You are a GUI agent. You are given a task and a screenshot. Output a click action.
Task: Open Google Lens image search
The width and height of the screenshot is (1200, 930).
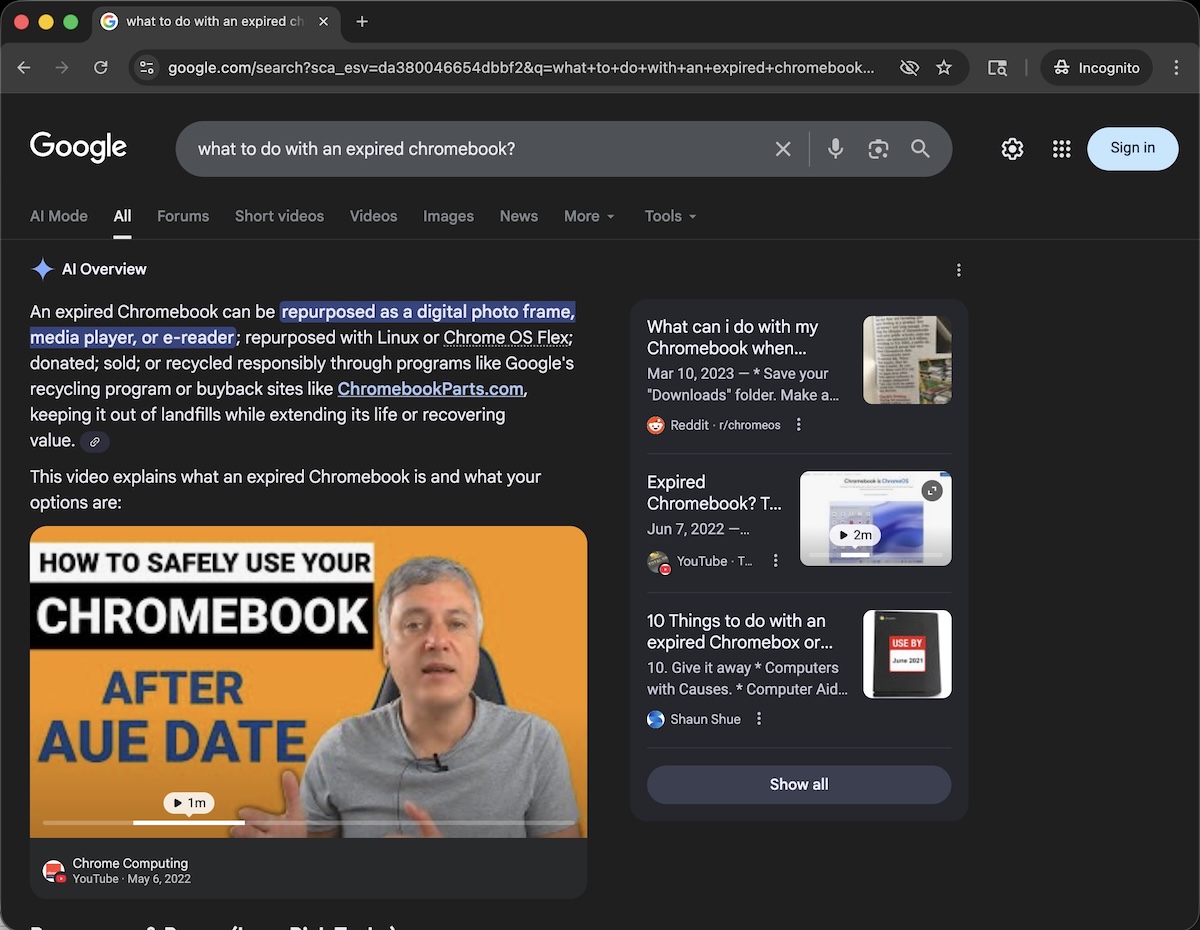[878, 148]
